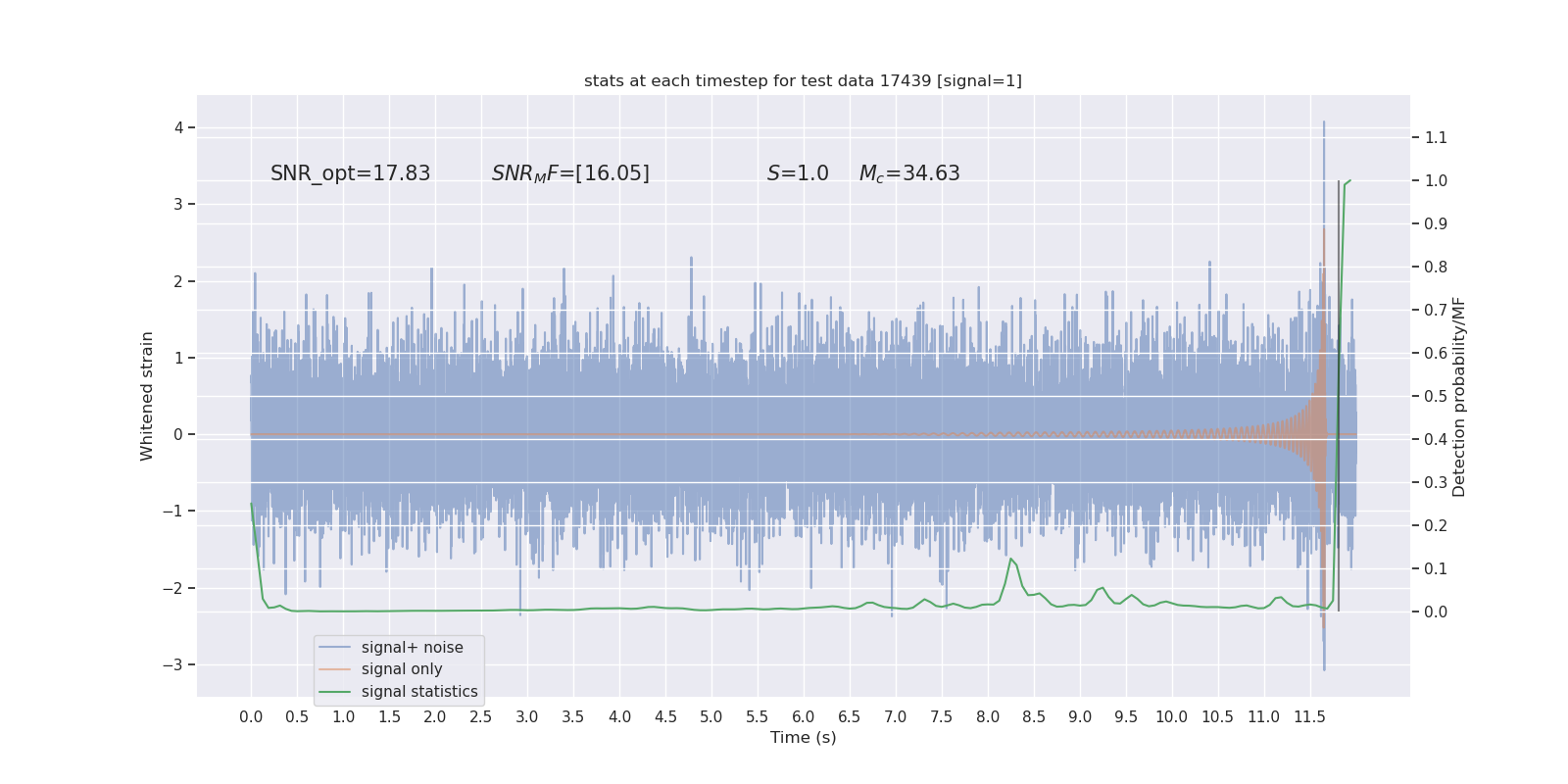Click the 'Time (s)' x-axis label
Viewport: 1568px width, 784px height.
pyautogui.click(x=804, y=738)
